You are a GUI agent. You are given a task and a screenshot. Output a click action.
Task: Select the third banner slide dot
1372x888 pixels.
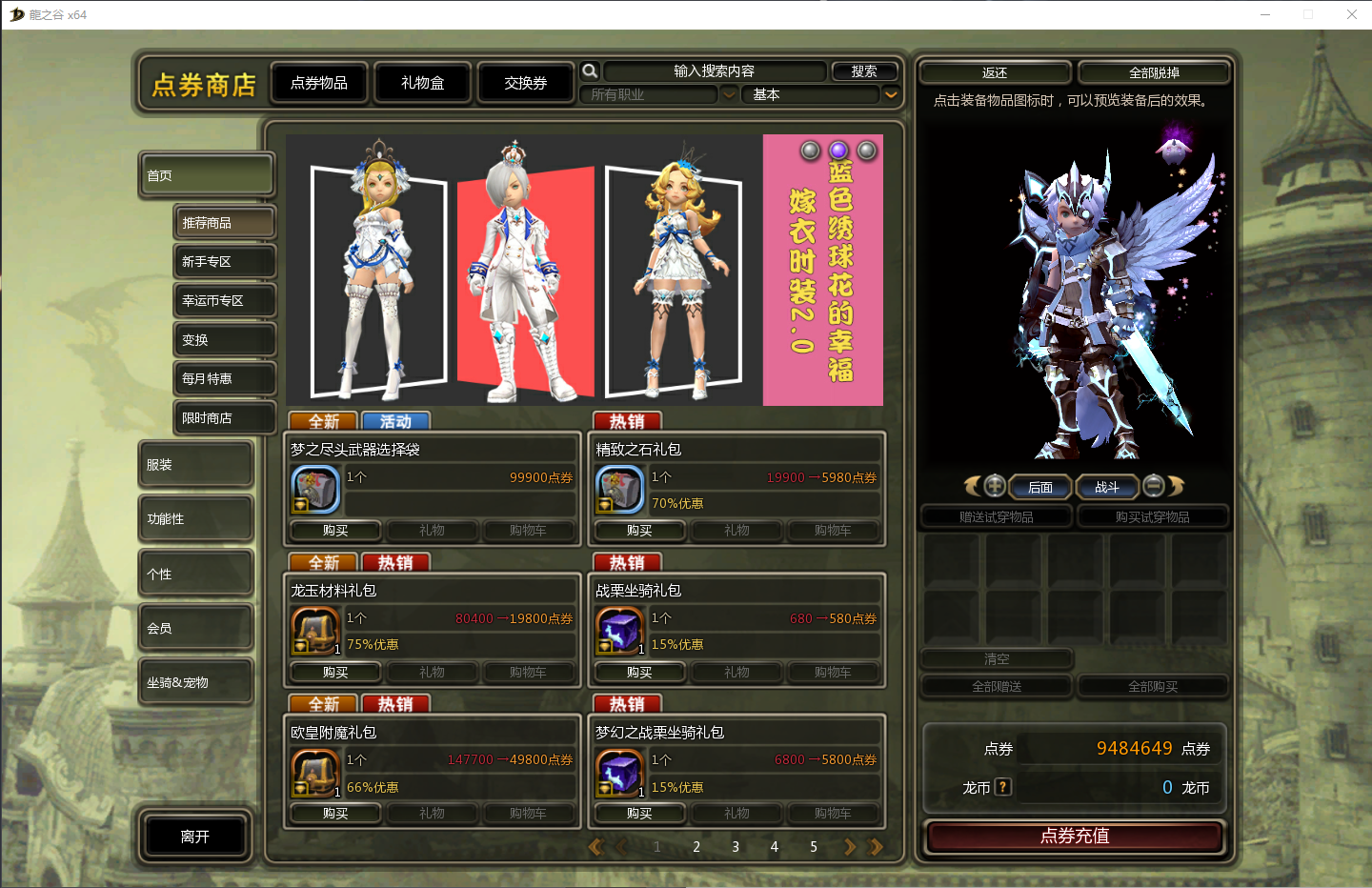pos(867,151)
